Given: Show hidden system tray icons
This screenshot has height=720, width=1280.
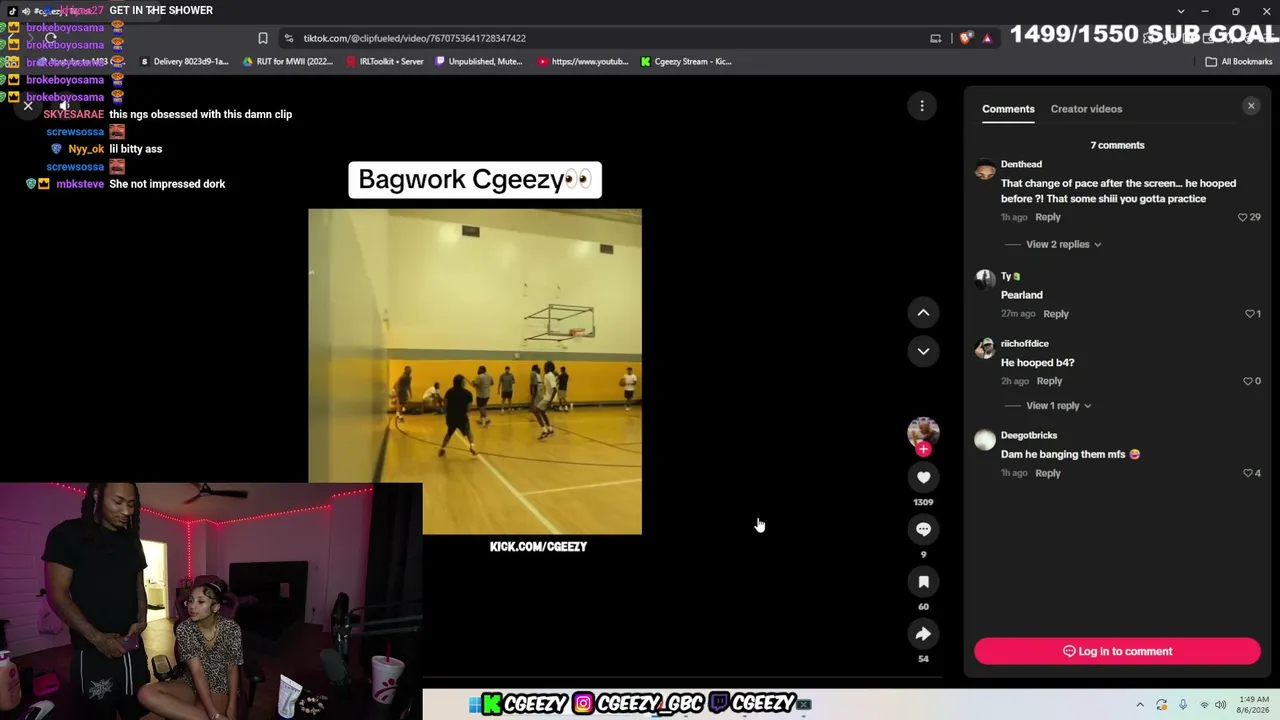Looking at the screenshot, I should [x=1140, y=705].
